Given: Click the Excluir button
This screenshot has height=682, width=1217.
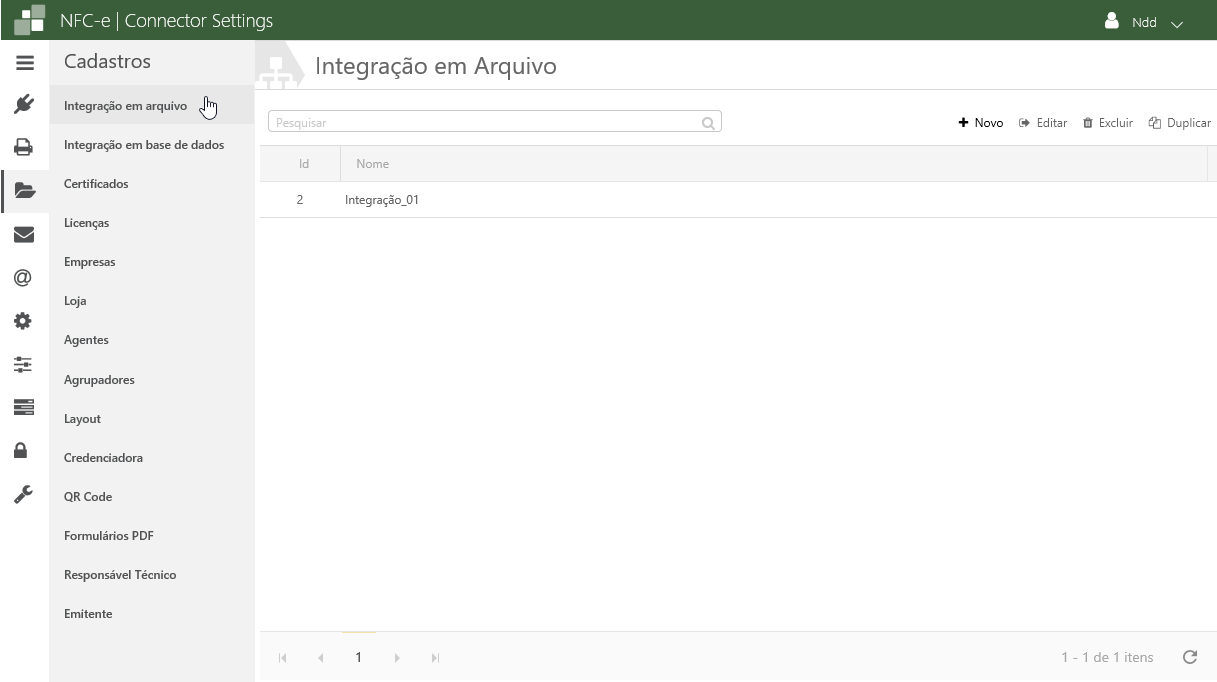Looking at the screenshot, I should pos(1108,123).
